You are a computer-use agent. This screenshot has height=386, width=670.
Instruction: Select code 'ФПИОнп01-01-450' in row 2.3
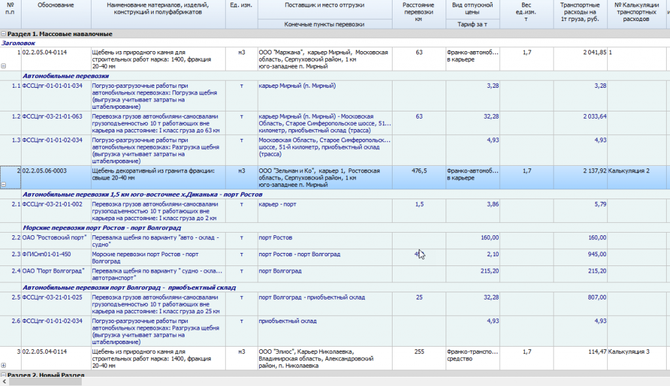pos(56,257)
